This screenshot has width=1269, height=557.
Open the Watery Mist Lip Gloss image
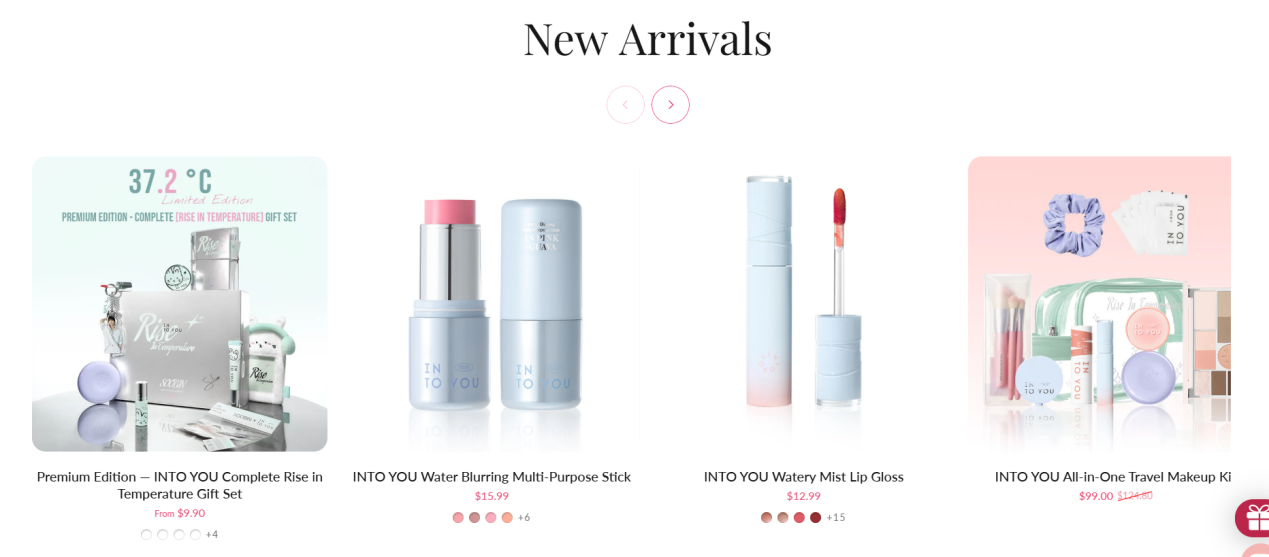point(804,304)
